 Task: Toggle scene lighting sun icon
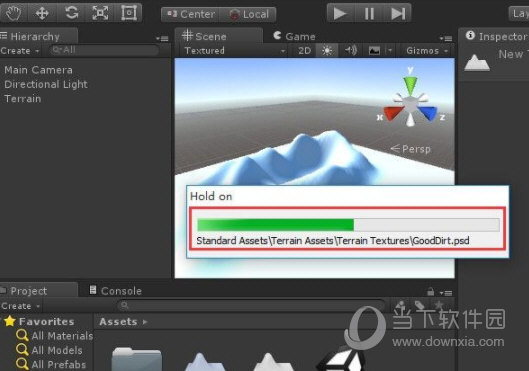point(327,51)
